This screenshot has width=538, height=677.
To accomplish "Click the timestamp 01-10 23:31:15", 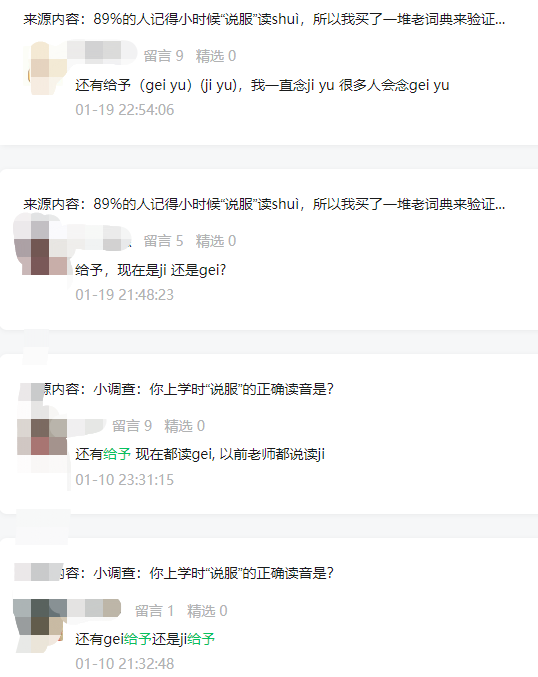I will 124,480.
